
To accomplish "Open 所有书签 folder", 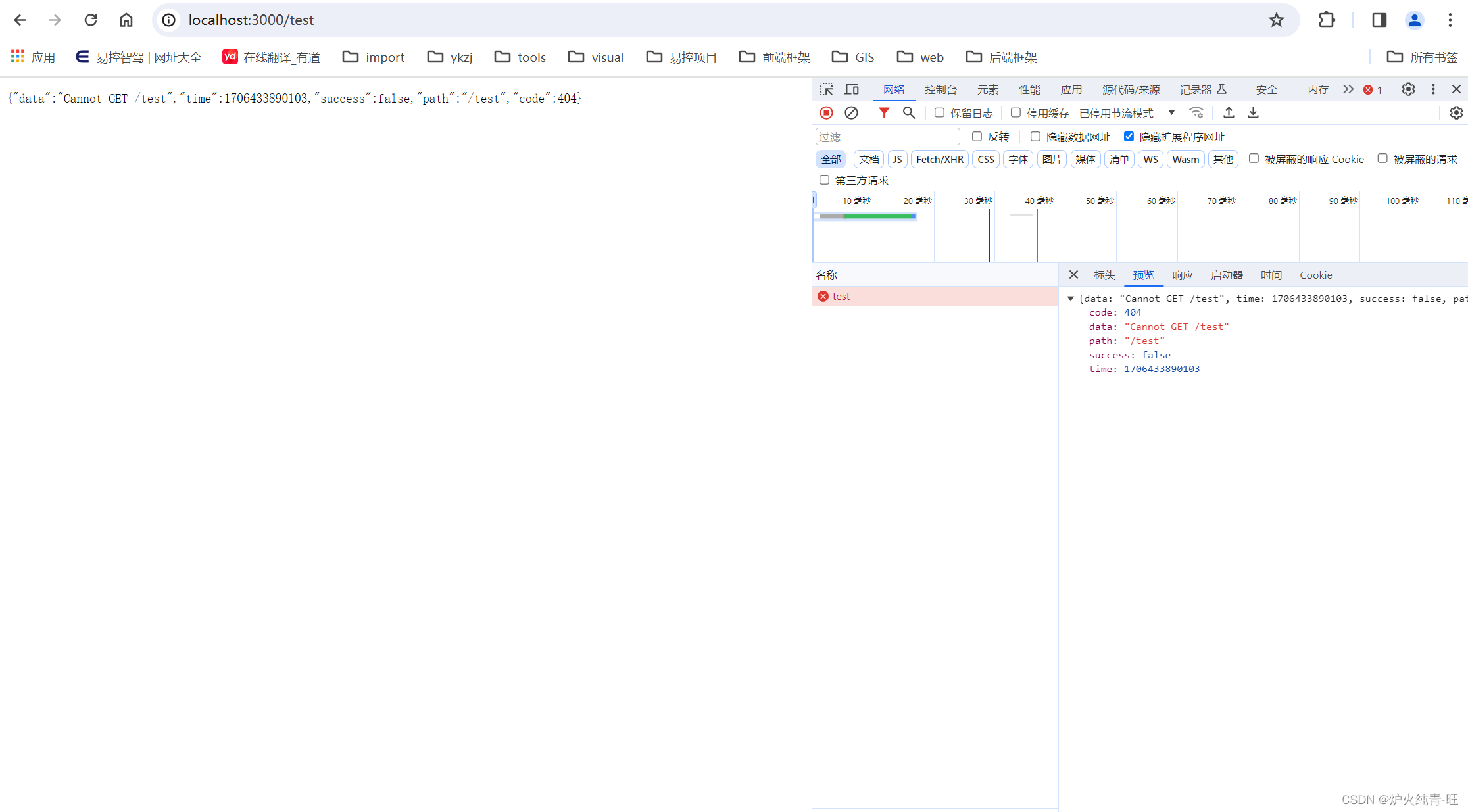I will pos(1422,57).
